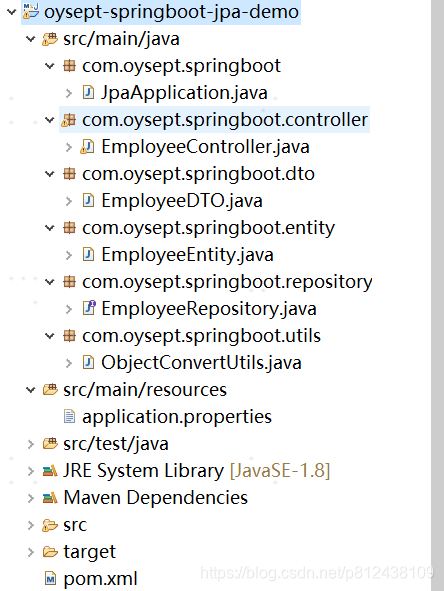Click the EmployeeRepository.java interface icon
This screenshot has width=444, height=591.
coord(89,308)
